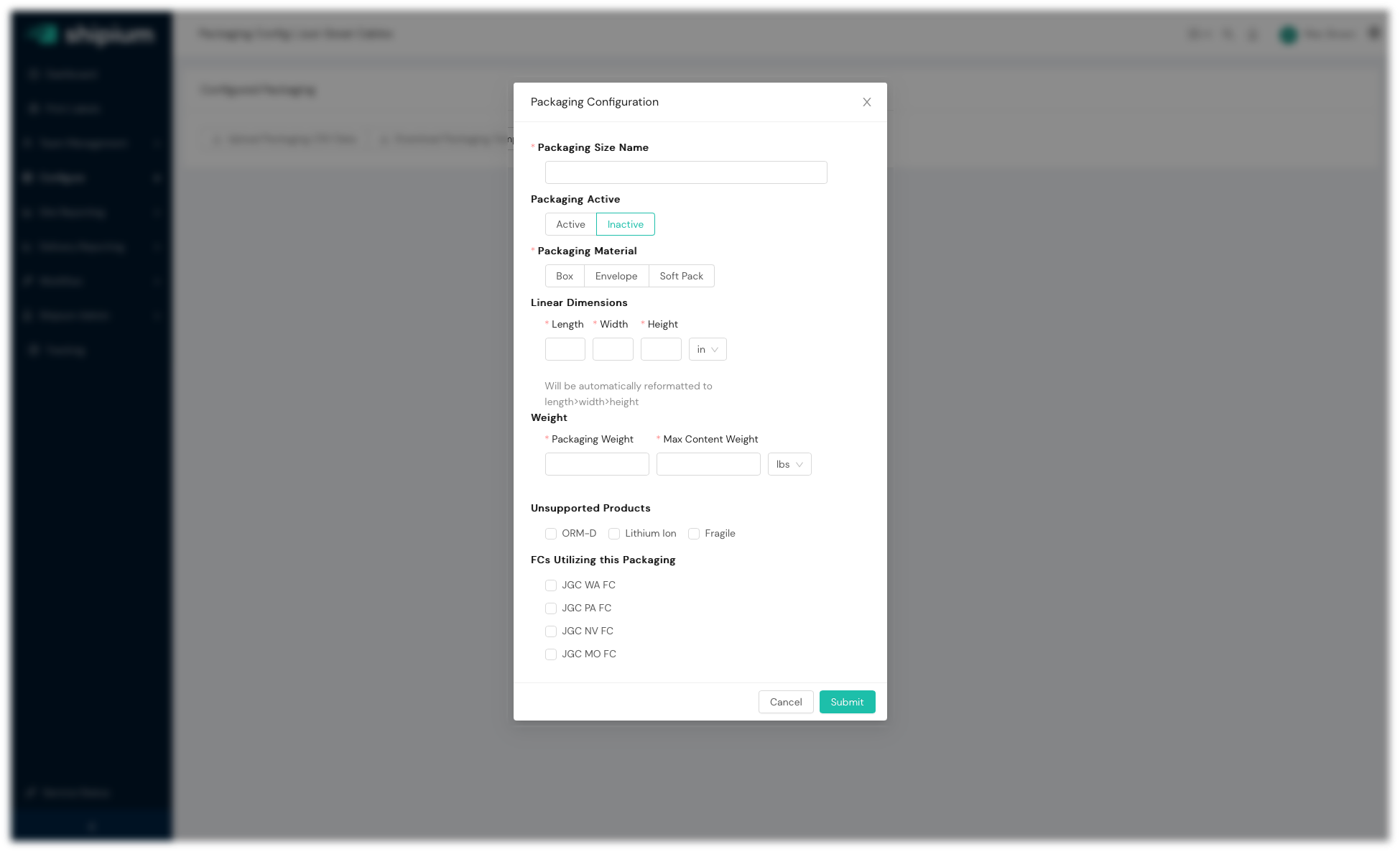Choose Envelope as packaging material

click(x=616, y=276)
